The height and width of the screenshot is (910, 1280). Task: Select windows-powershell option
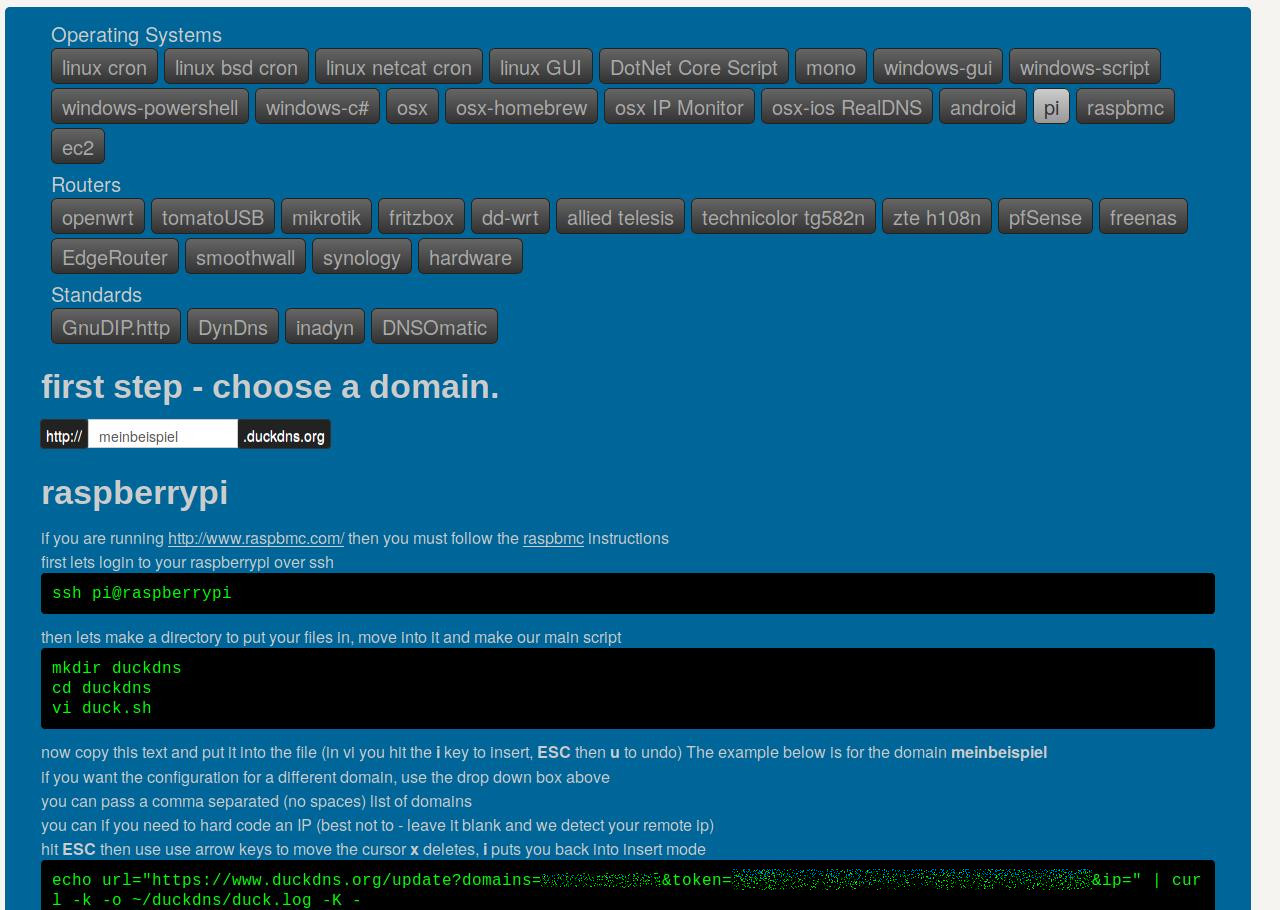pos(150,107)
